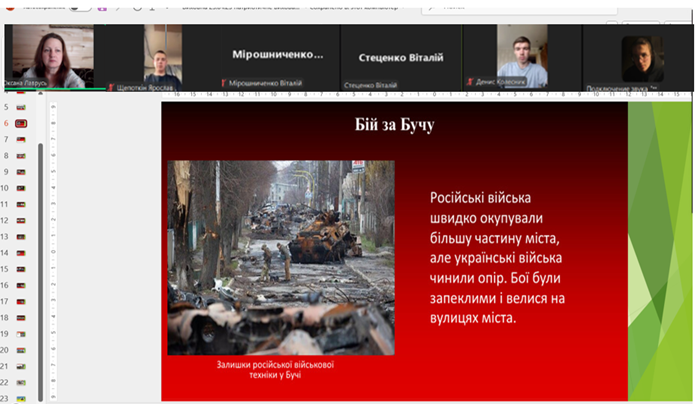The height and width of the screenshot is (404, 696).
Task: Jump to slide 10 thumbnail
Action: coord(21,188)
